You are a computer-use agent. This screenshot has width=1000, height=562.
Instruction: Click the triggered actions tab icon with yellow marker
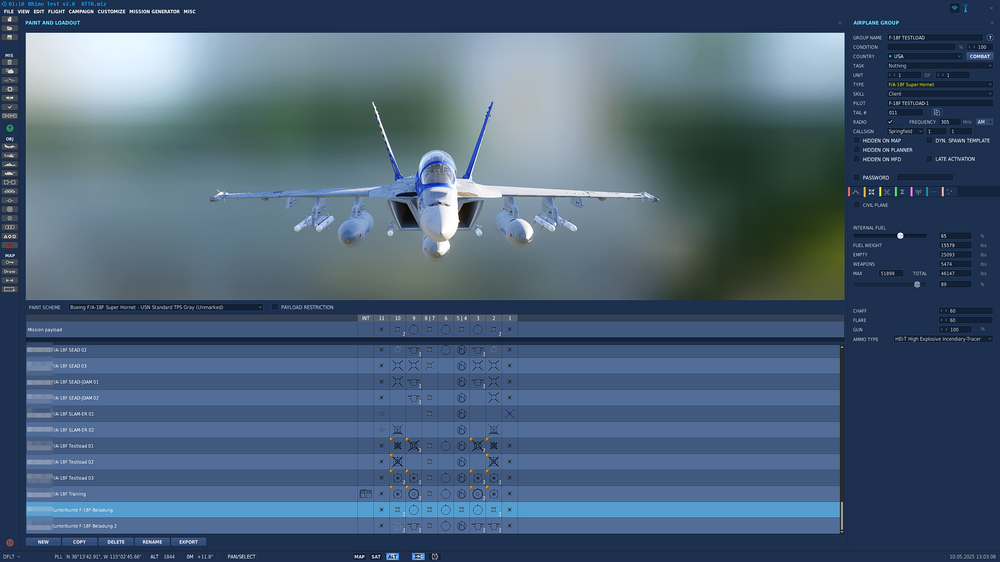pyautogui.click(x=887, y=192)
